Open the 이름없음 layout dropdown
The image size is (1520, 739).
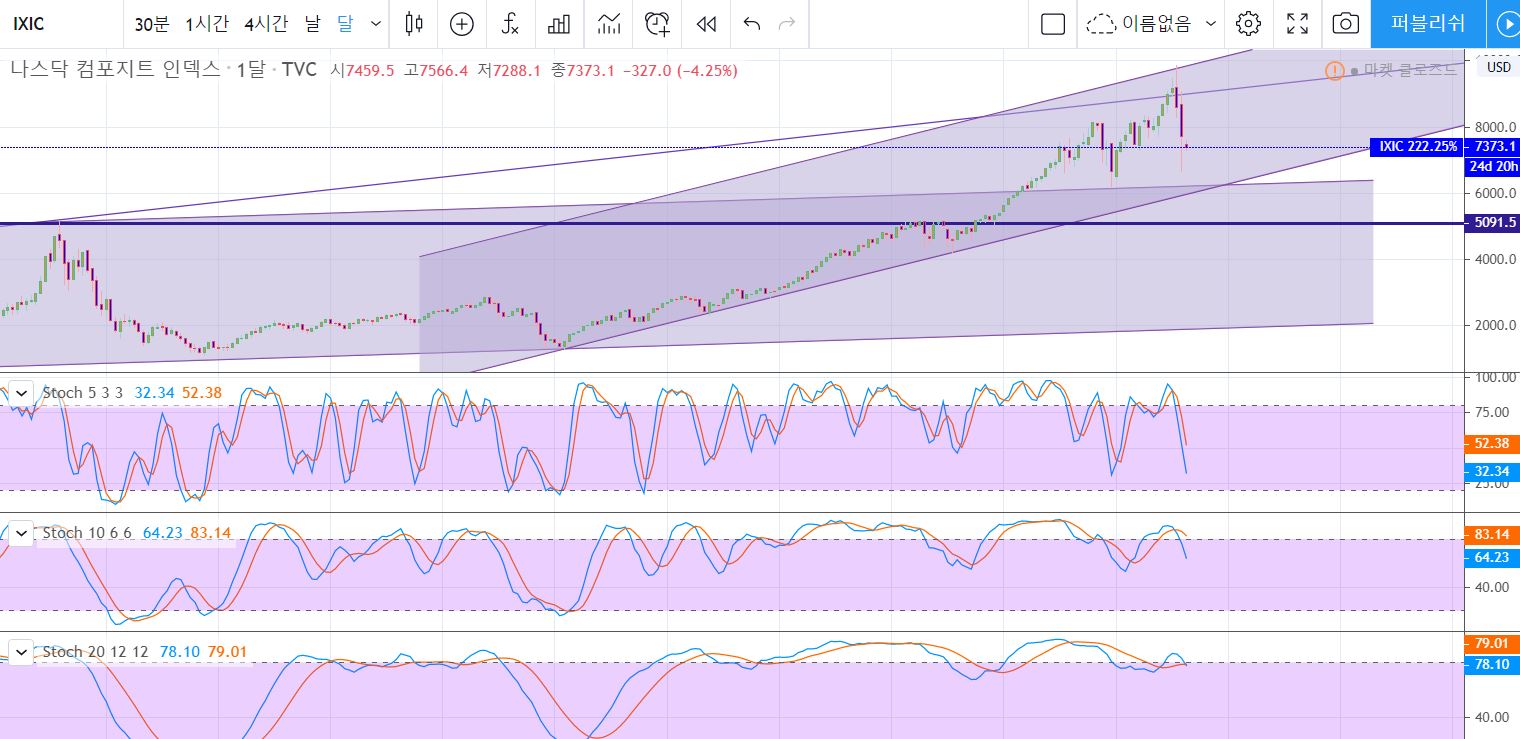point(1211,24)
